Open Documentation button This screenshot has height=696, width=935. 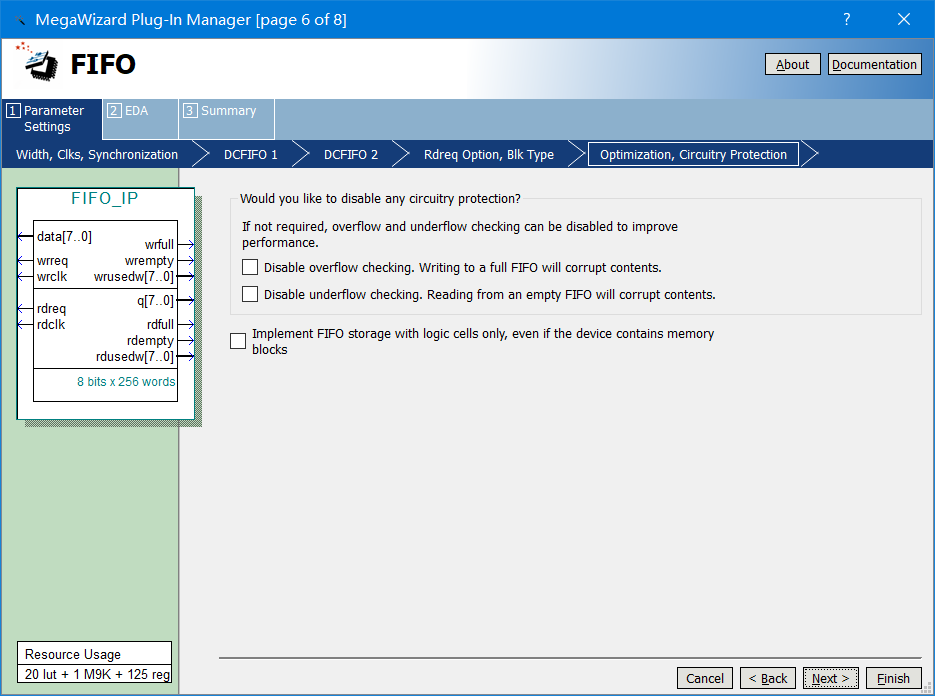point(874,64)
